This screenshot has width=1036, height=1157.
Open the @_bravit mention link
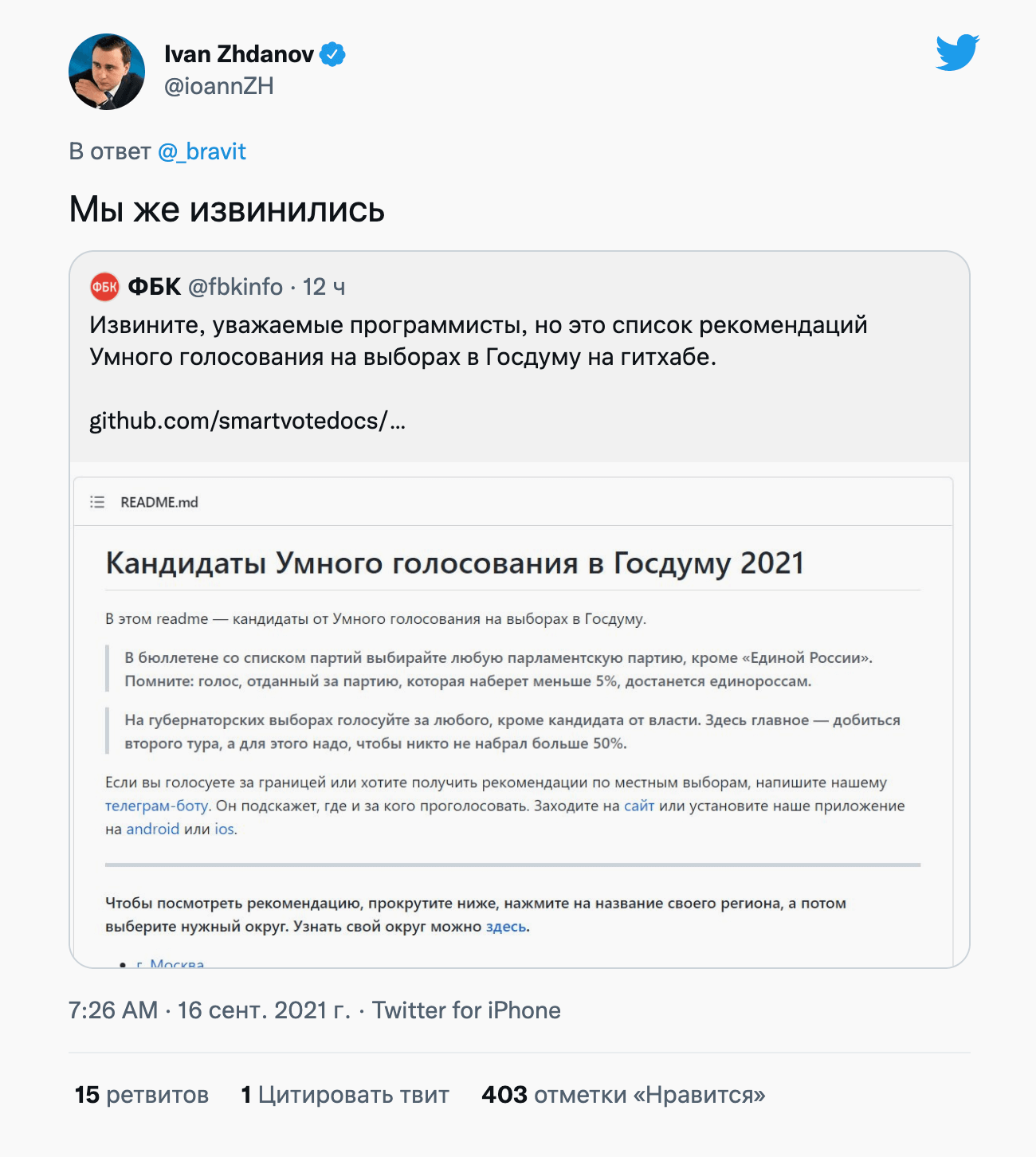(202, 151)
